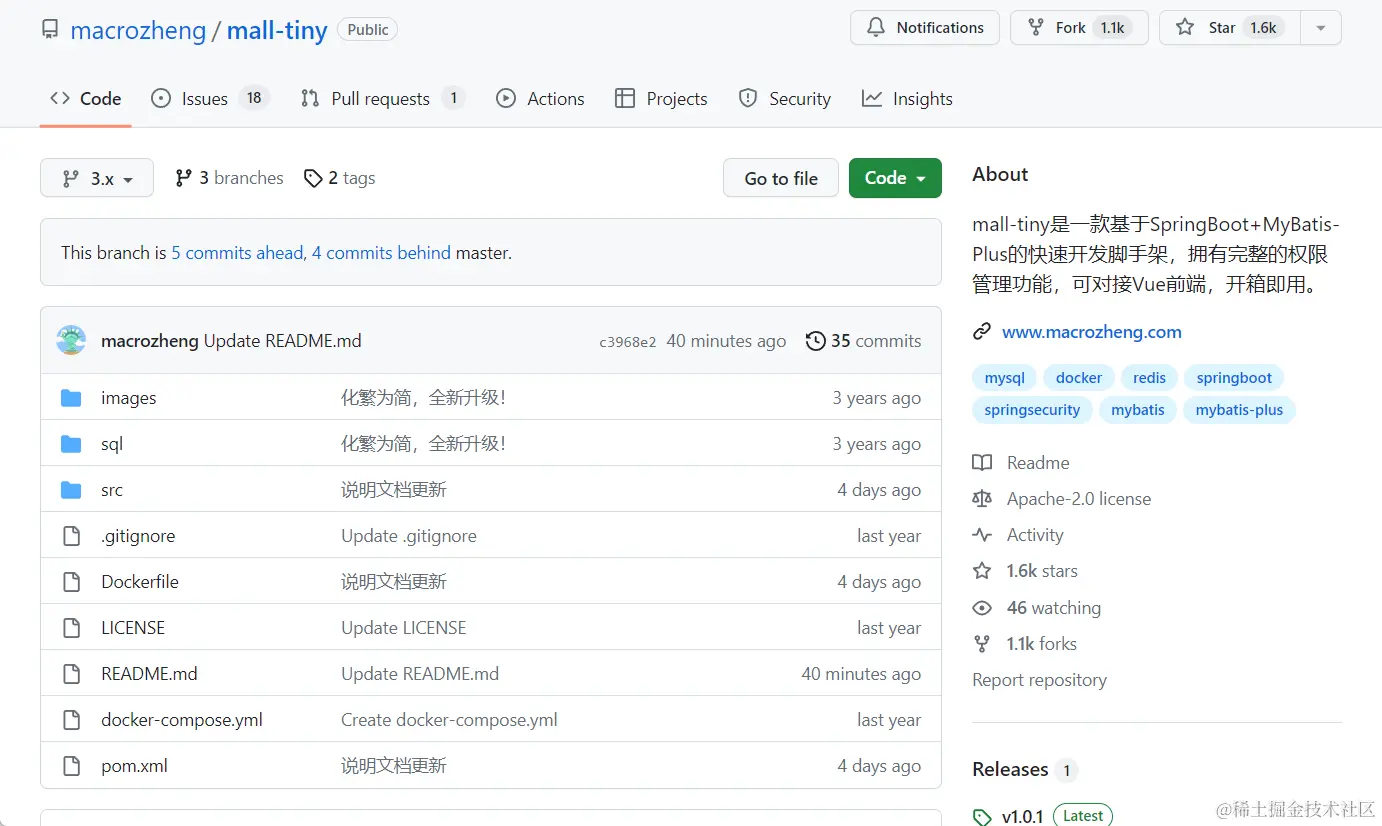1382x826 pixels.
Task: Switch to the Issues tab
Action: [x=210, y=98]
